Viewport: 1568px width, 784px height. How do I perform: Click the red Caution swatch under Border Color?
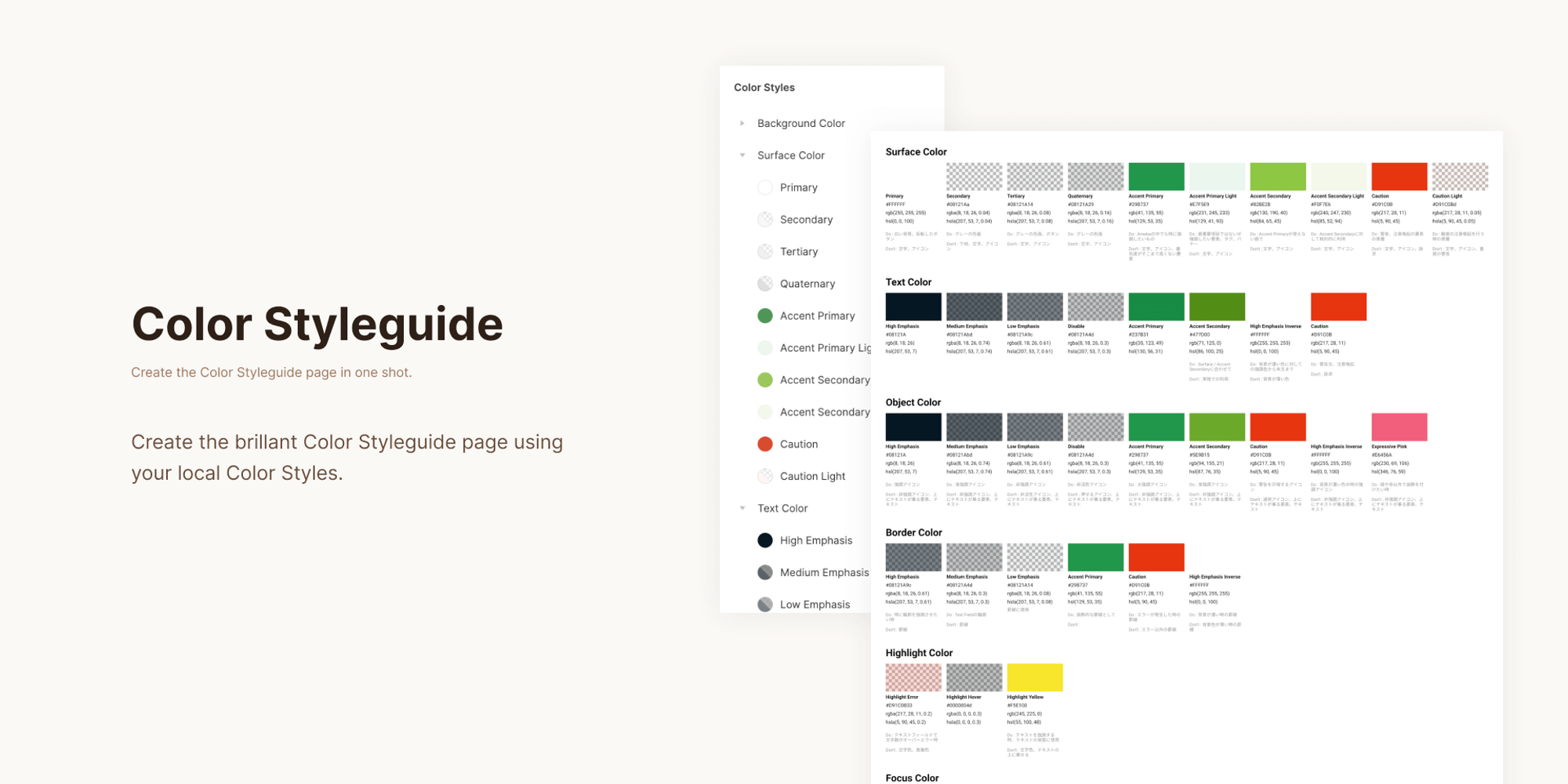tap(1156, 557)
